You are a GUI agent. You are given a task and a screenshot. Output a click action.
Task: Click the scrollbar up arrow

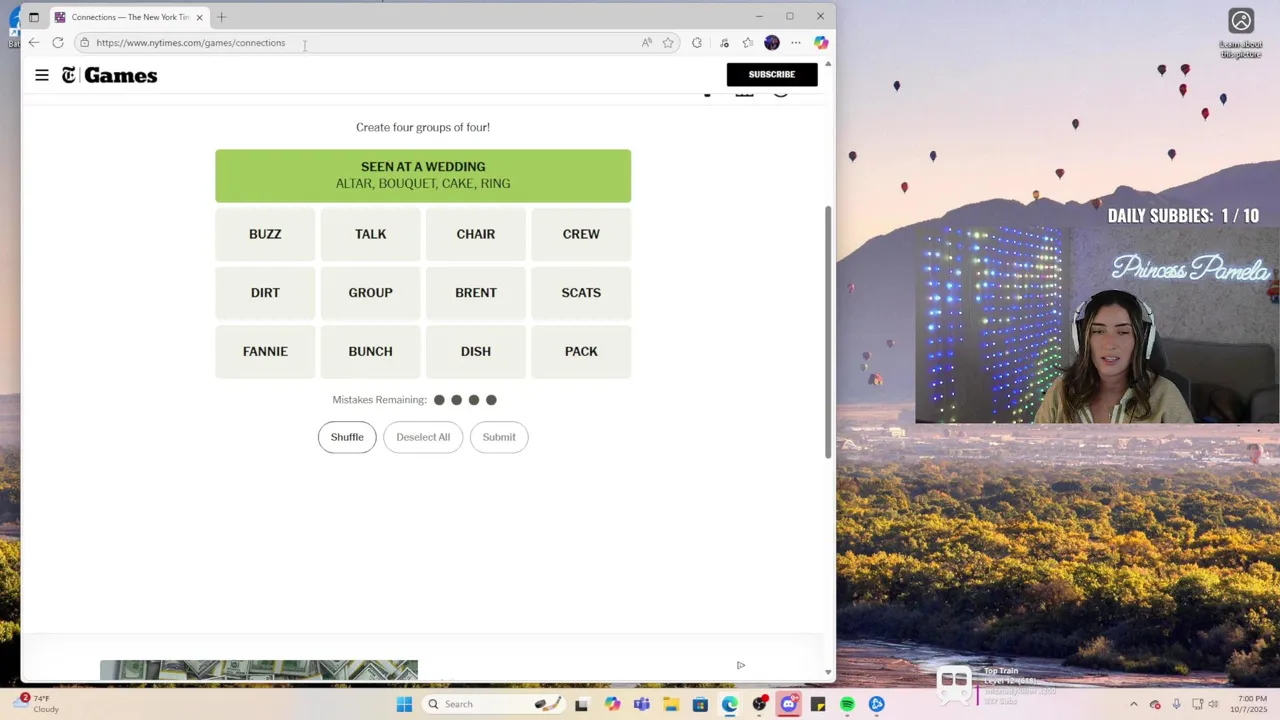pyautogui.click(x=828, y=64)
